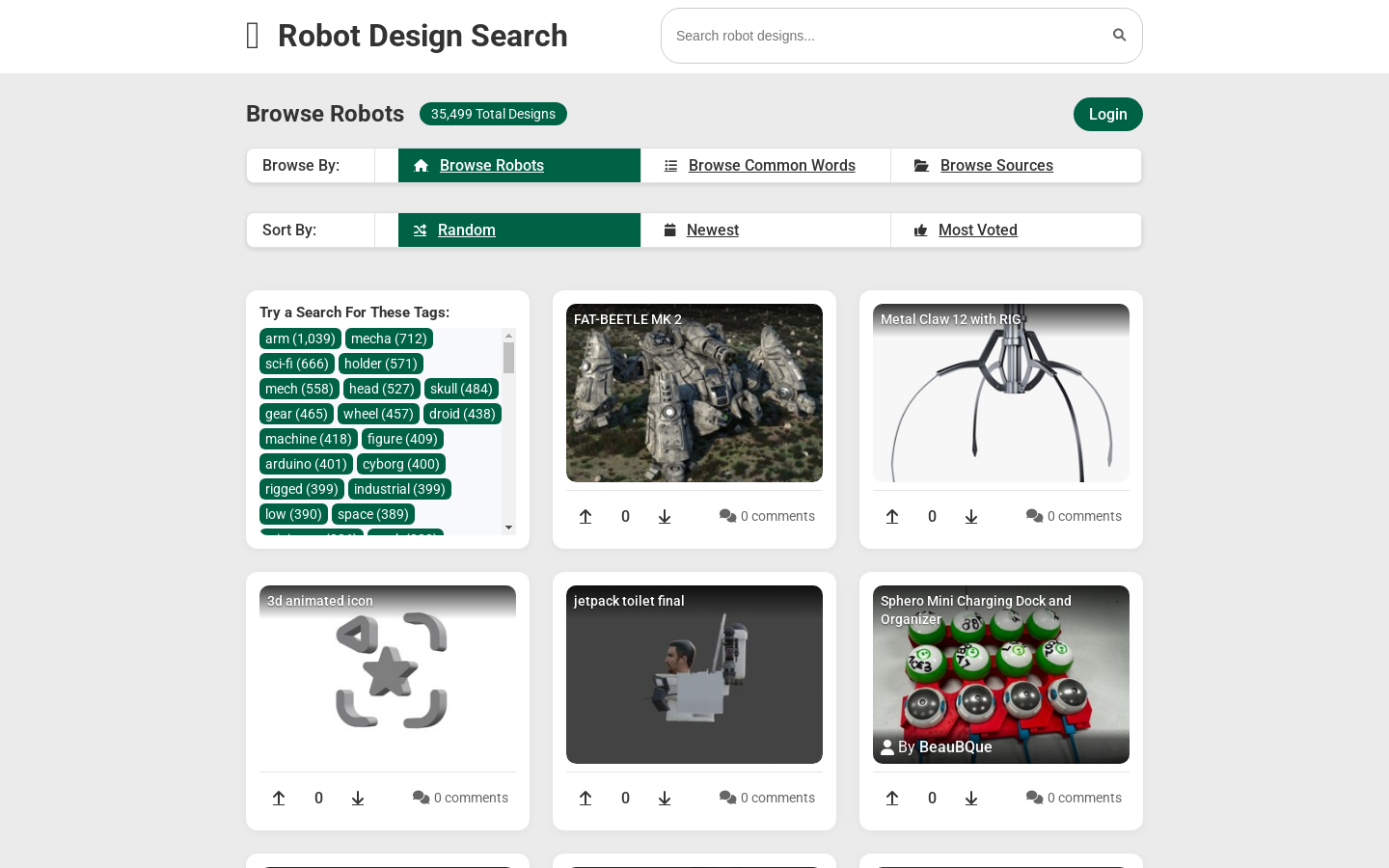The width and height of the screenshot is (1389, 868).
Task: Sort designs by Random
Action: pos(519,230)
